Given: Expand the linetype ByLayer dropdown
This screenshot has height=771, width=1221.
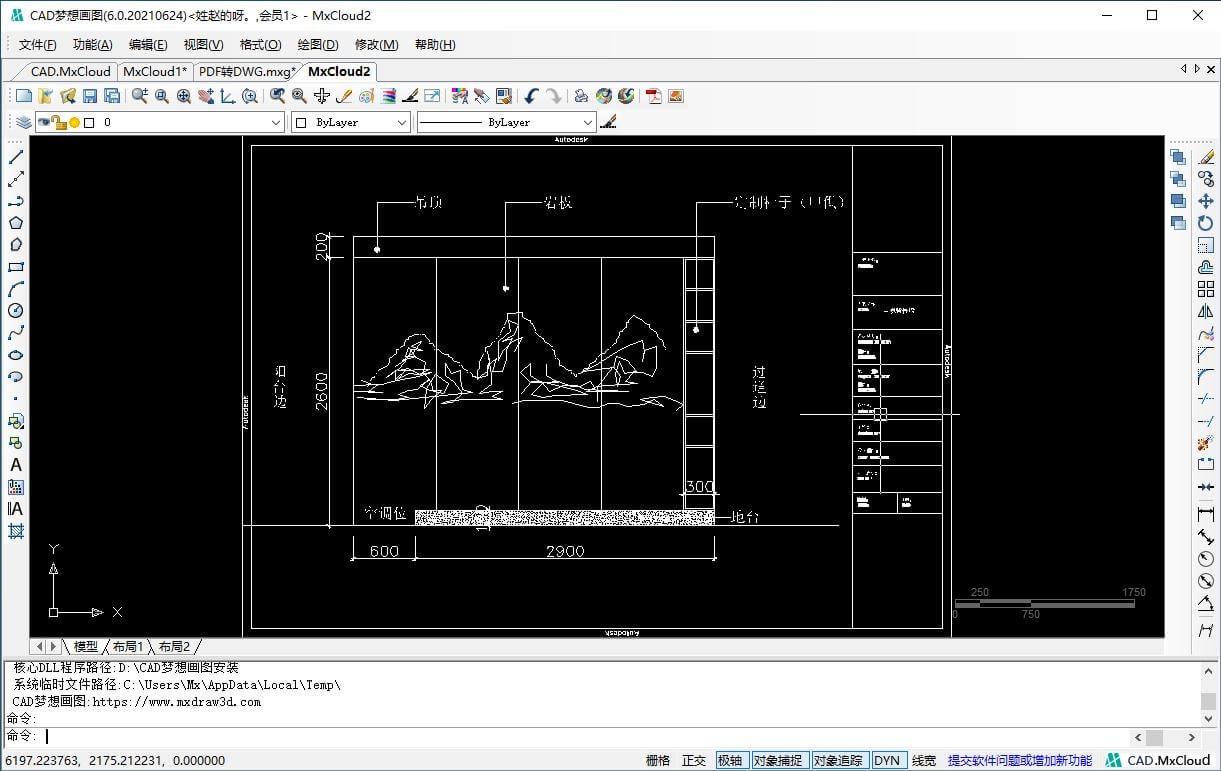Looking at the screenshot, I should [x=588, y=122].
